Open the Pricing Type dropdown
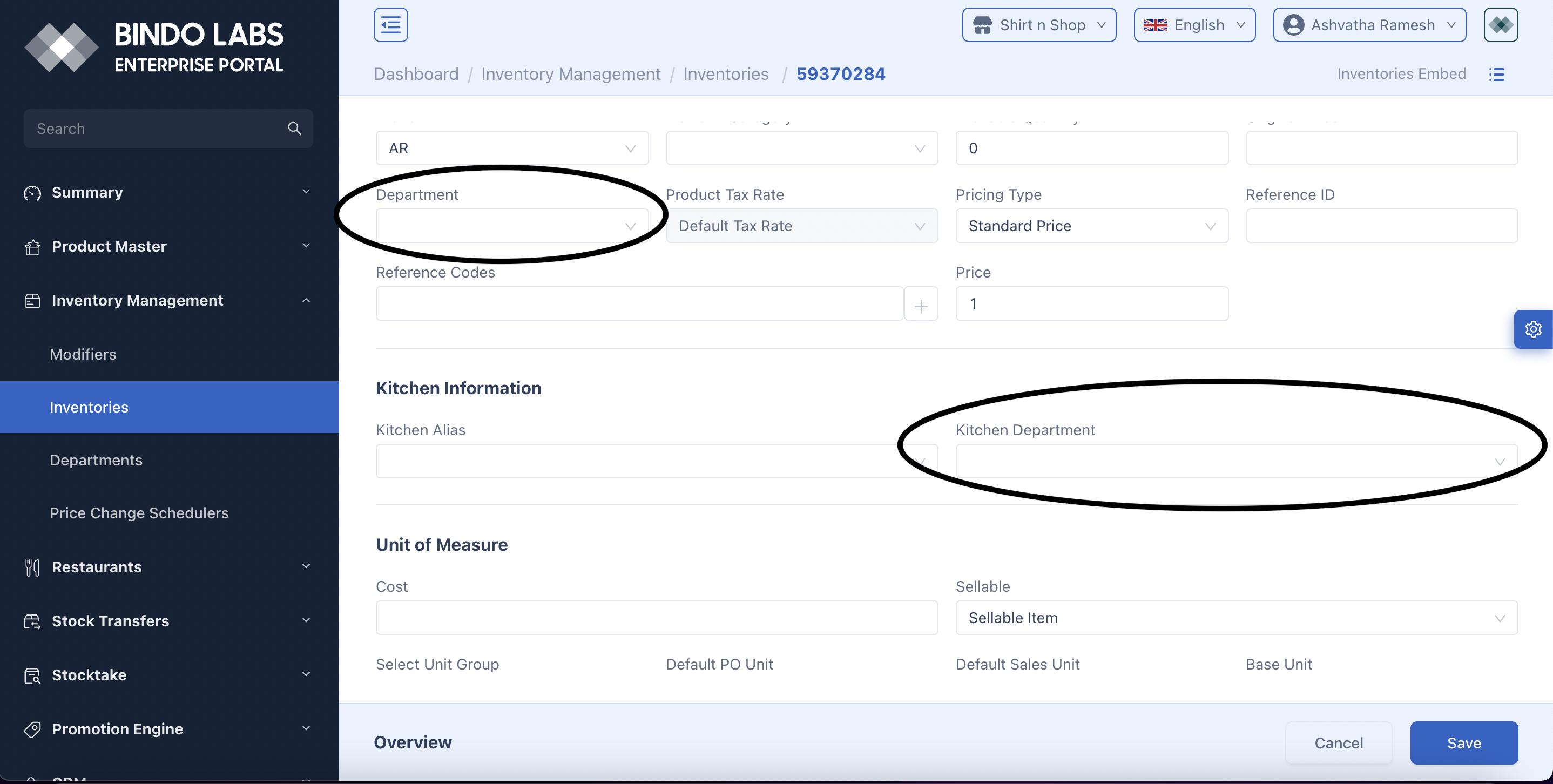The image size is (1553, 784). point(1091,226)
